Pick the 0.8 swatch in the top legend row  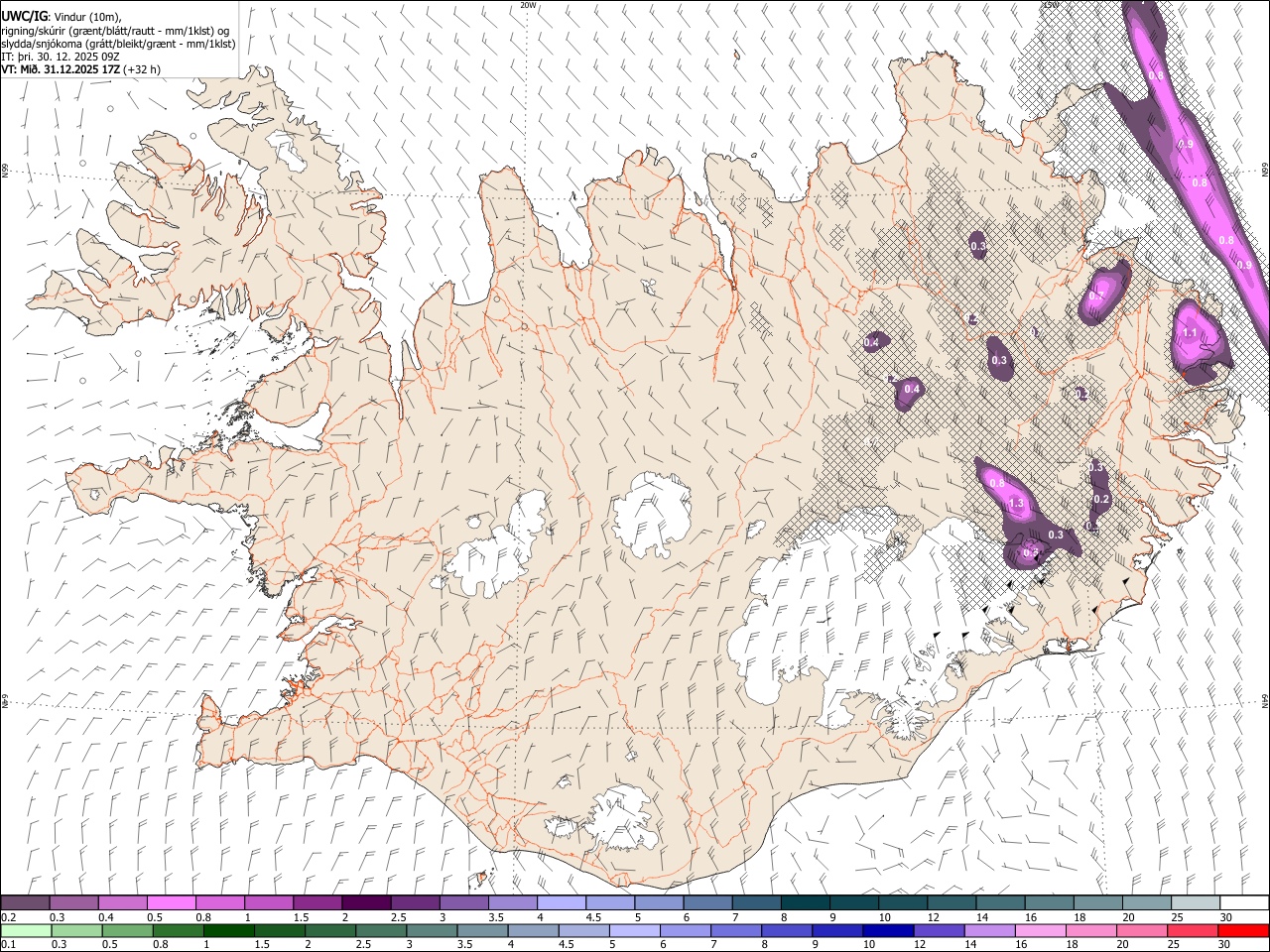219,902
